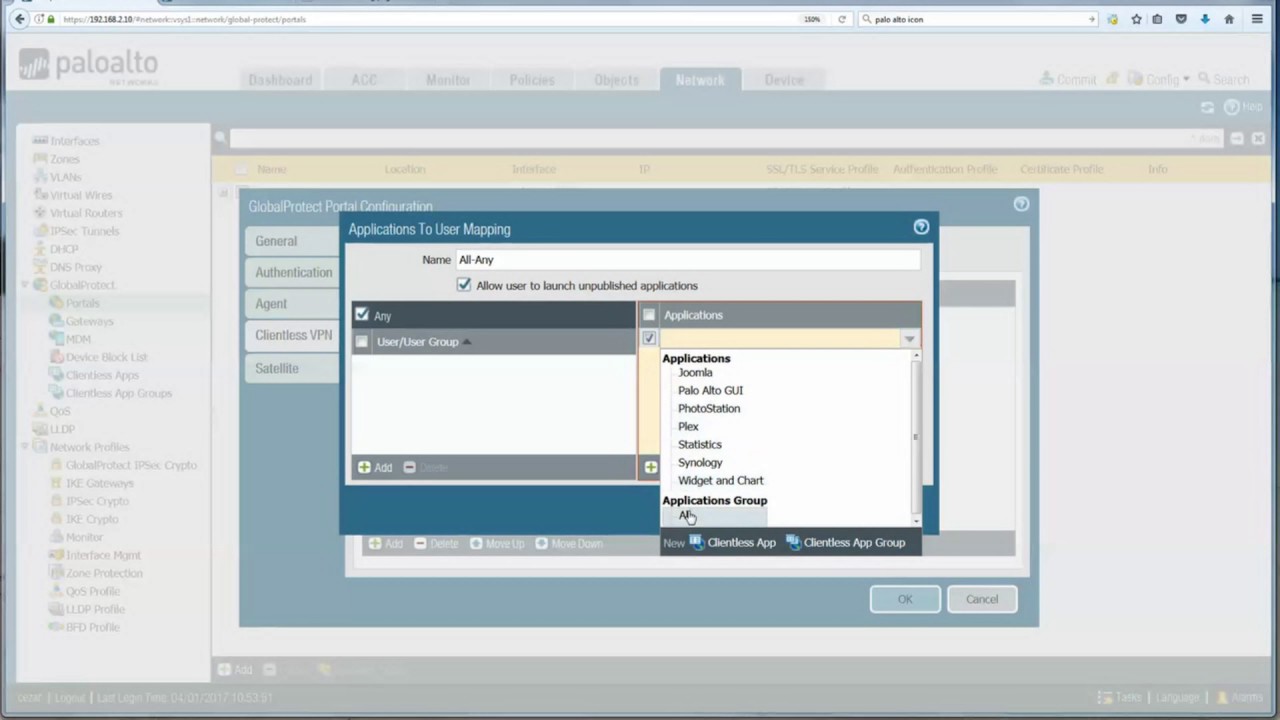Click the Palo Alto Networks logo
The width and height of the screenshot is (1280, 720).
pos(88,66)
